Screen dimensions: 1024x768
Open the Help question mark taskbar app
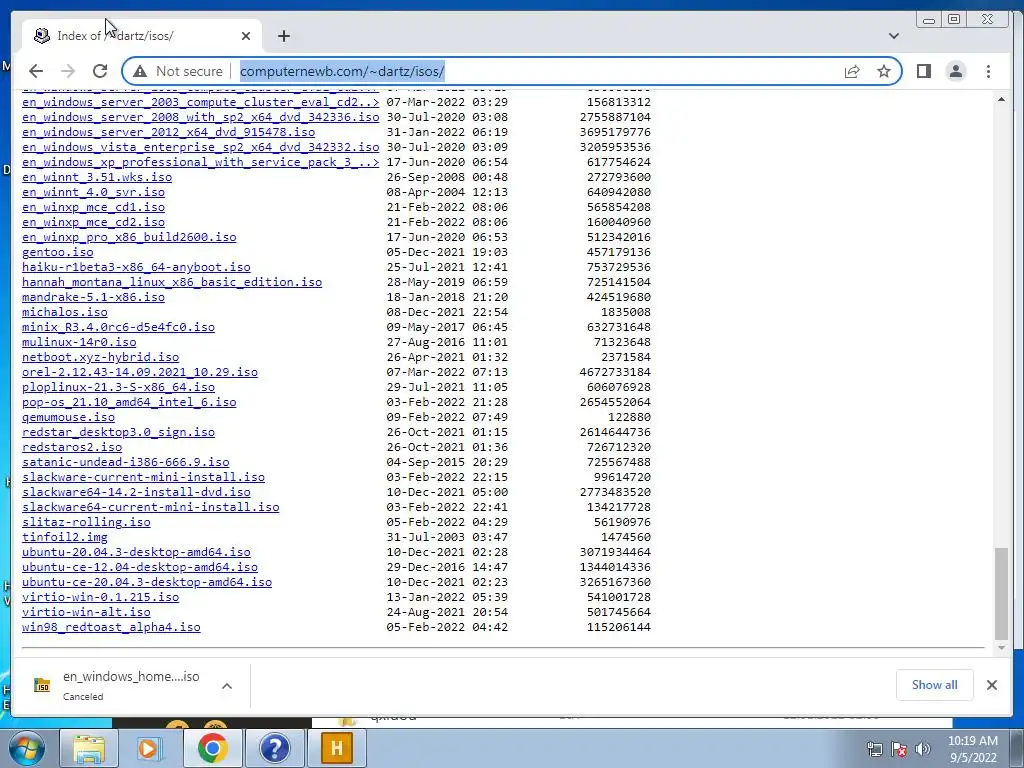tap(274, 748)
